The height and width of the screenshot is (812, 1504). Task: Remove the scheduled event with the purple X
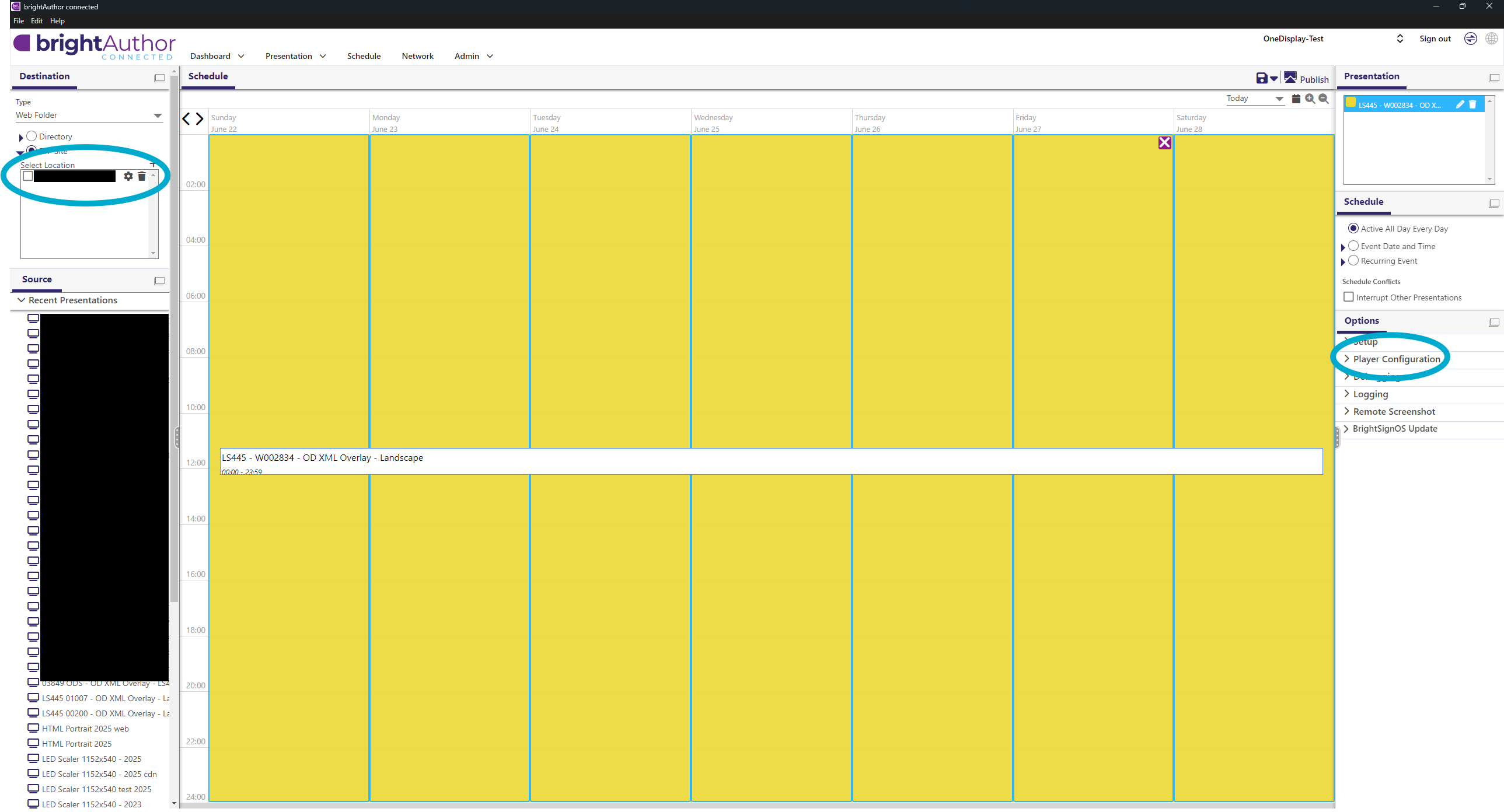point(1164,142)
